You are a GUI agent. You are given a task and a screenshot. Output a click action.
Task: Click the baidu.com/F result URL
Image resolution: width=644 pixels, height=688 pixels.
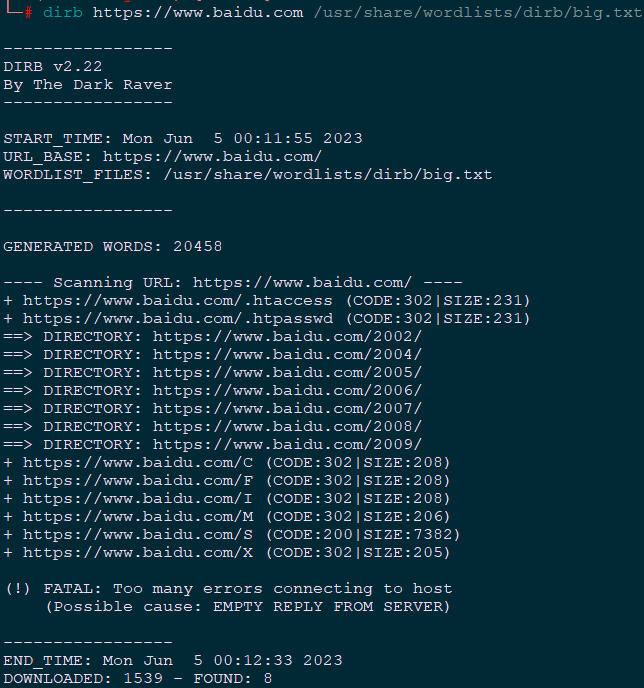click(x=138, y=480)
